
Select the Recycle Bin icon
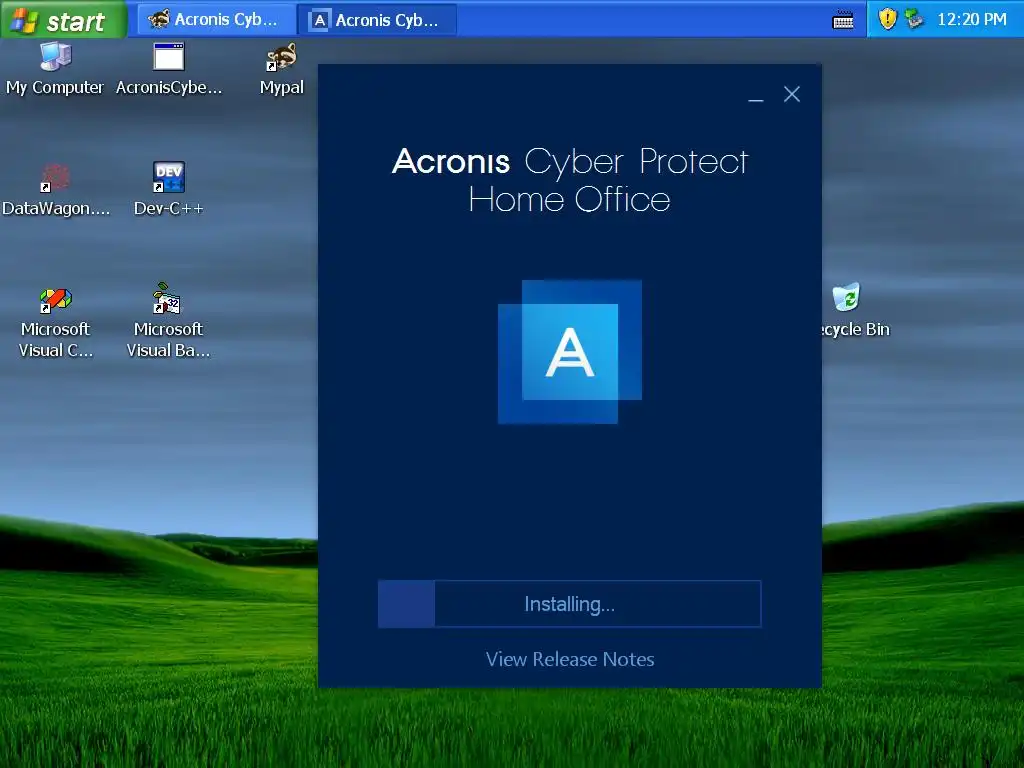coord(855,310)
